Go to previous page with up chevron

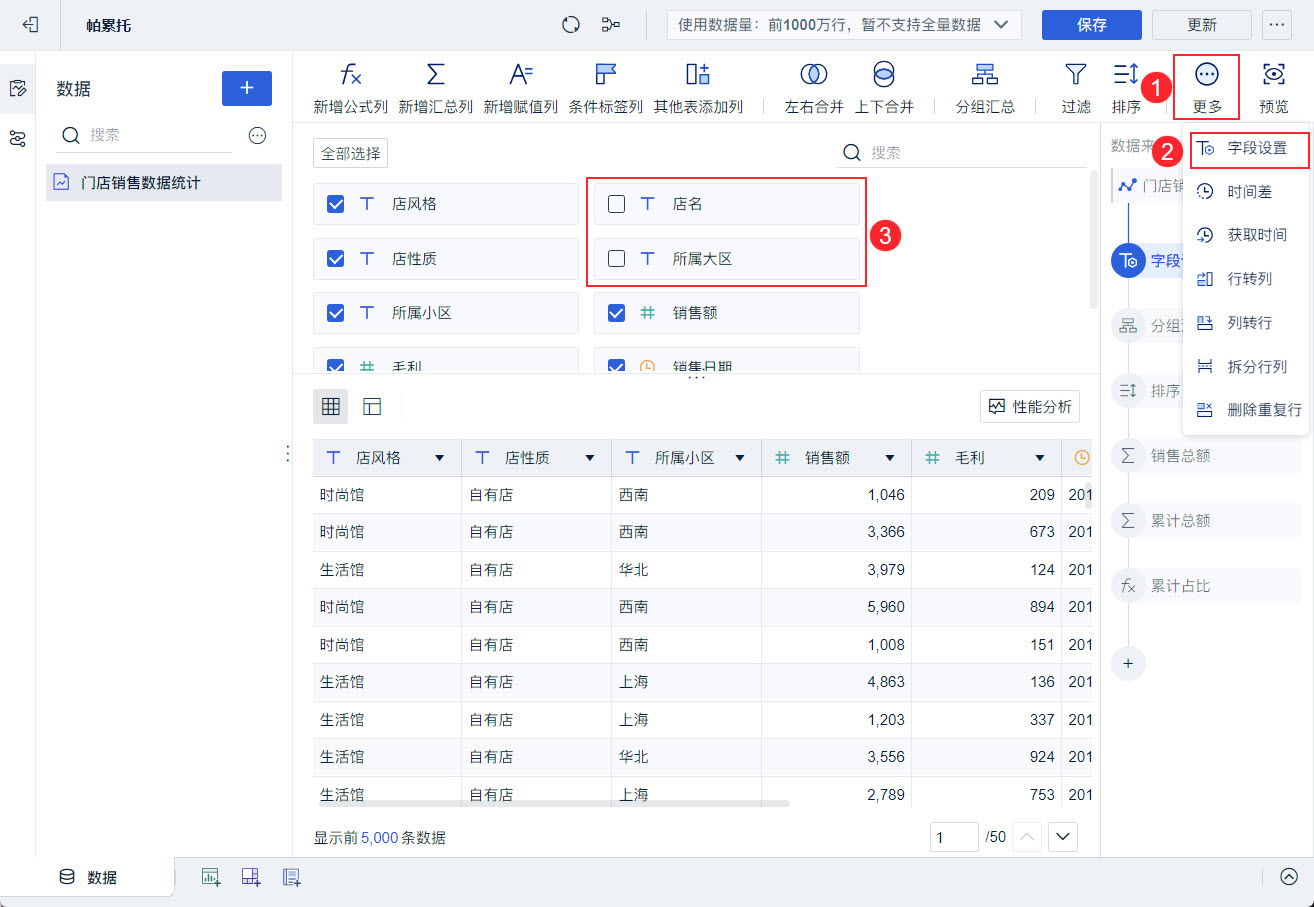[1029, 837]
